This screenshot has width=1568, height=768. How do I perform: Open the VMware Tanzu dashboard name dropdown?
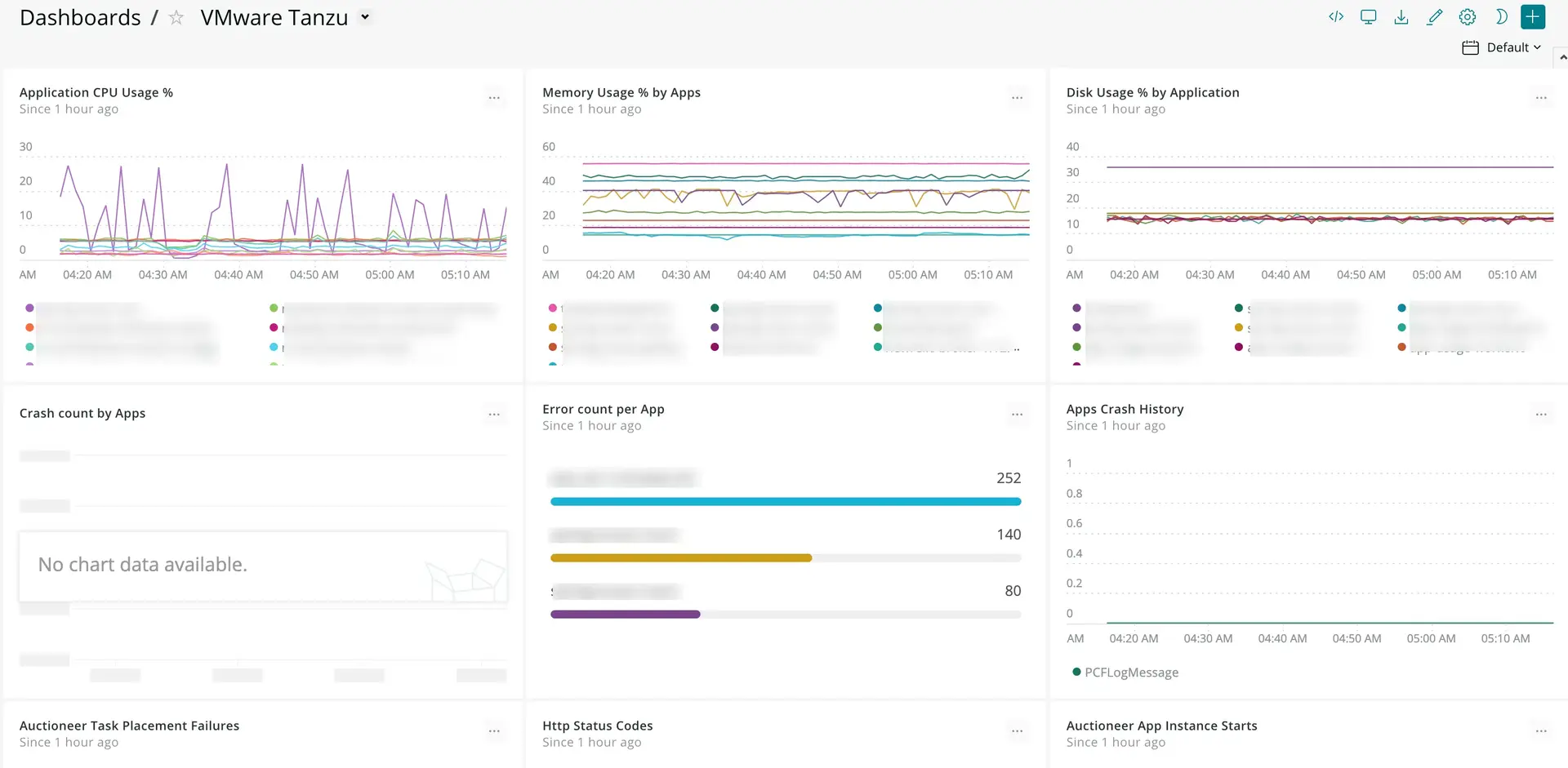[366, 17]
